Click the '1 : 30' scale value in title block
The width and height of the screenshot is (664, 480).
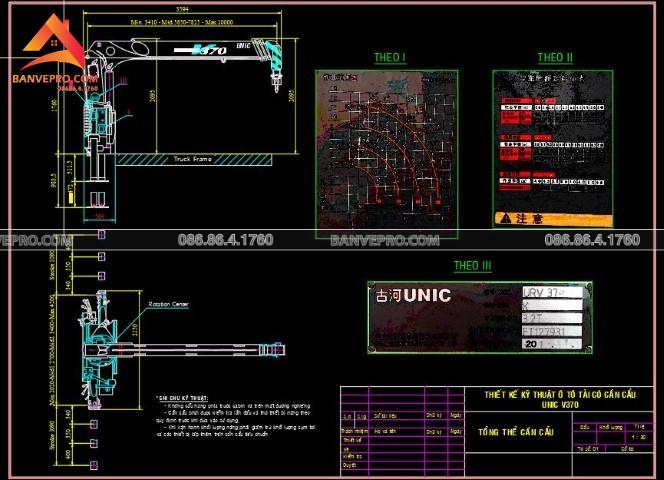tap(639, 437)
